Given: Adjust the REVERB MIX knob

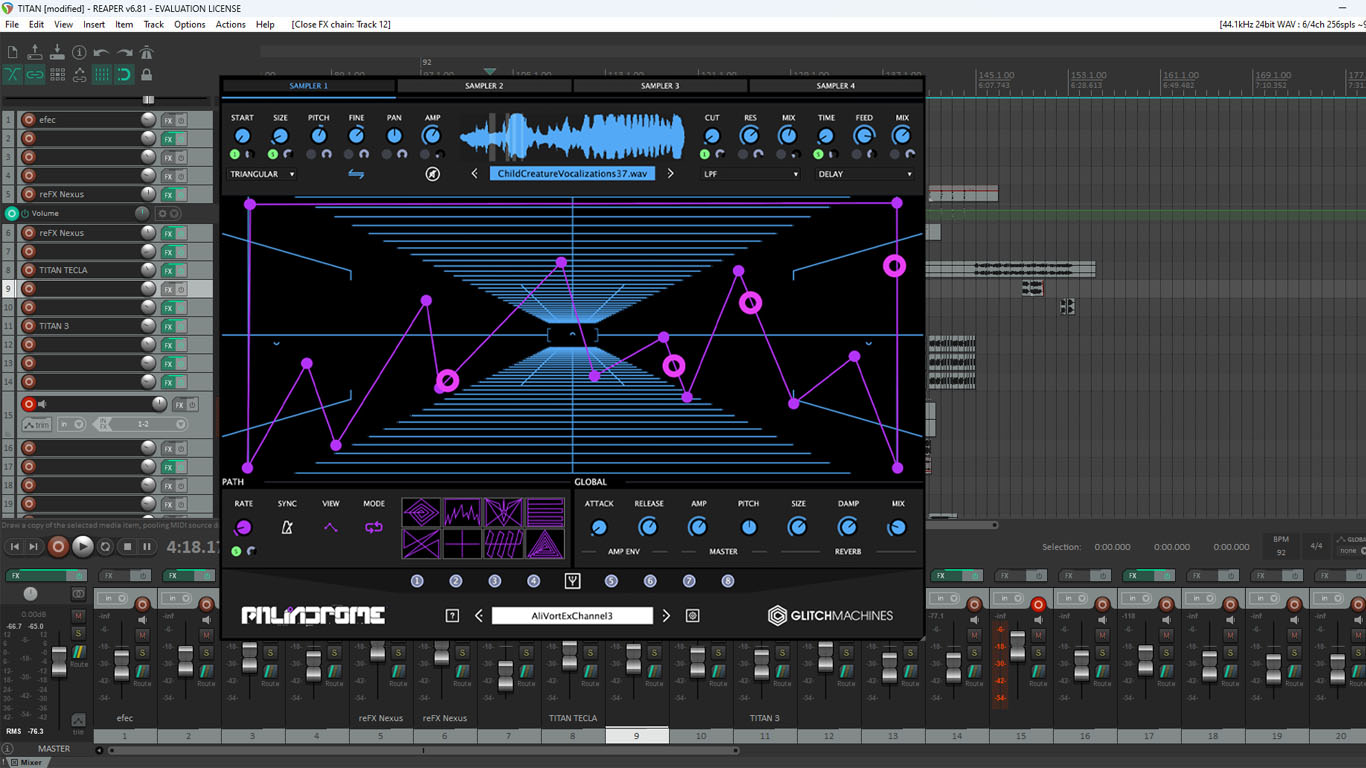Looking at the screenshot, I should click(x=898, y=527).
